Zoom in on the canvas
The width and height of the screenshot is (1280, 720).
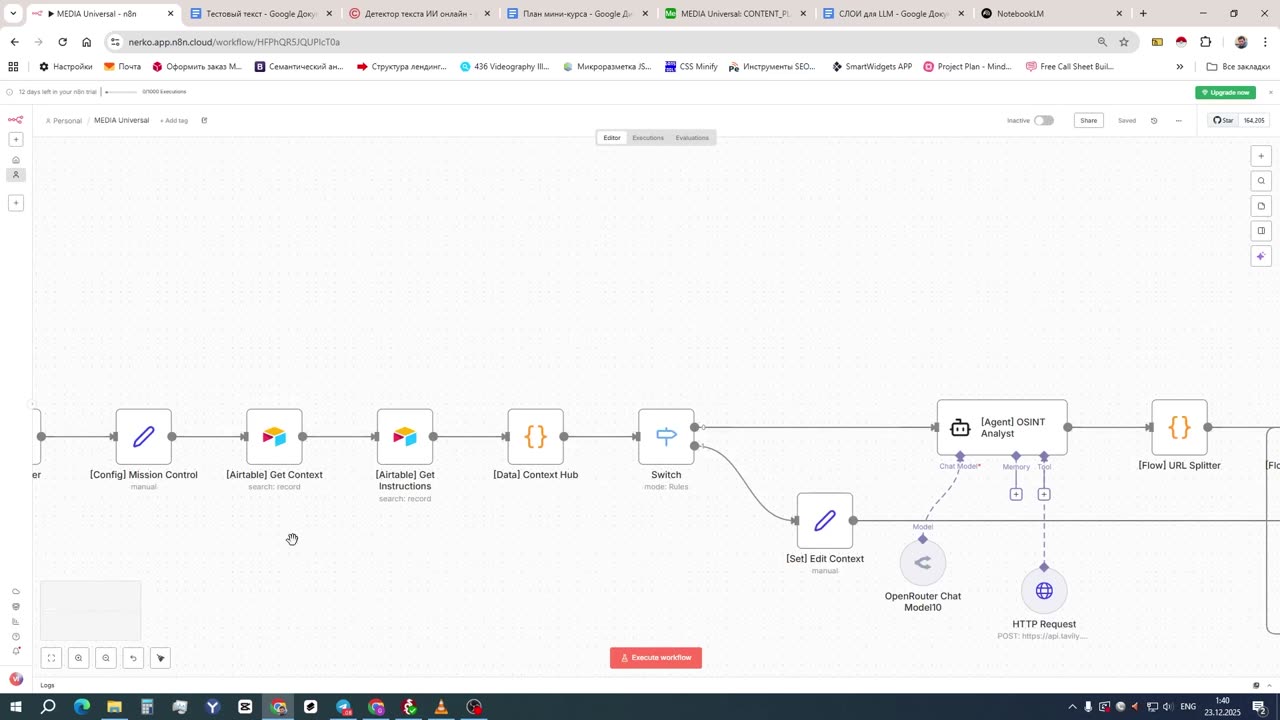point(79,658)
